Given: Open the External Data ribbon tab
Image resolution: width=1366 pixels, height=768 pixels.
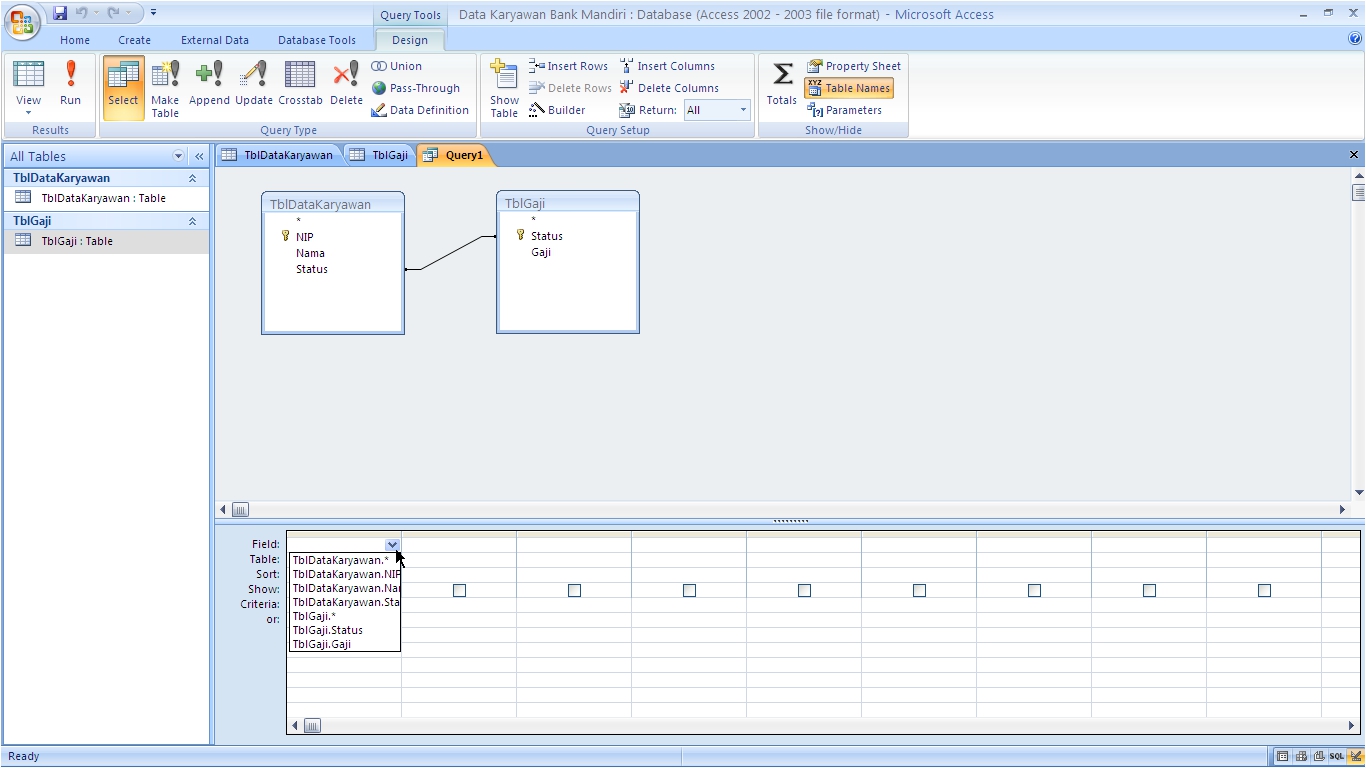Looking at the screenshot, I should (215, 40).
